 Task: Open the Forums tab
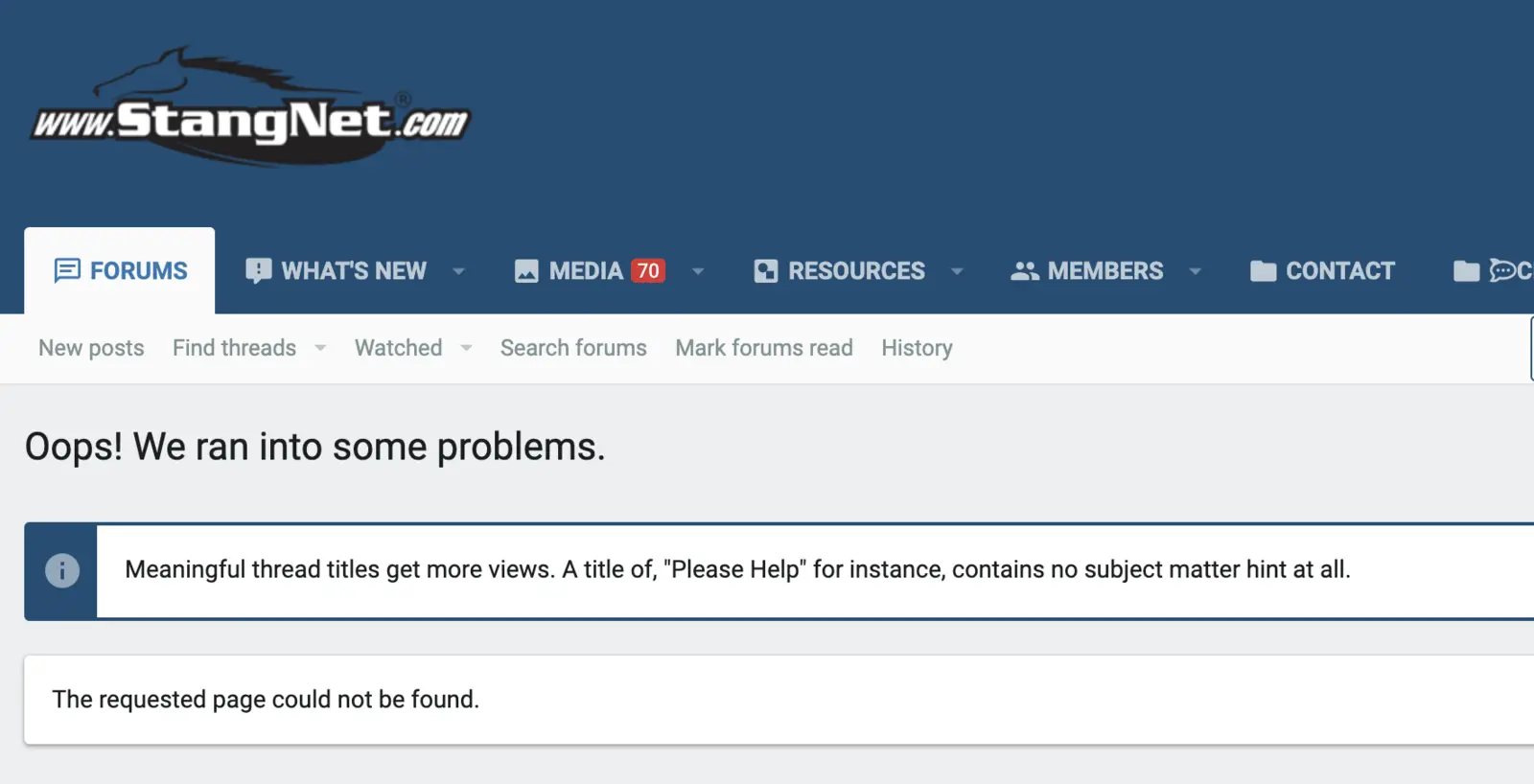coord(120,270)
